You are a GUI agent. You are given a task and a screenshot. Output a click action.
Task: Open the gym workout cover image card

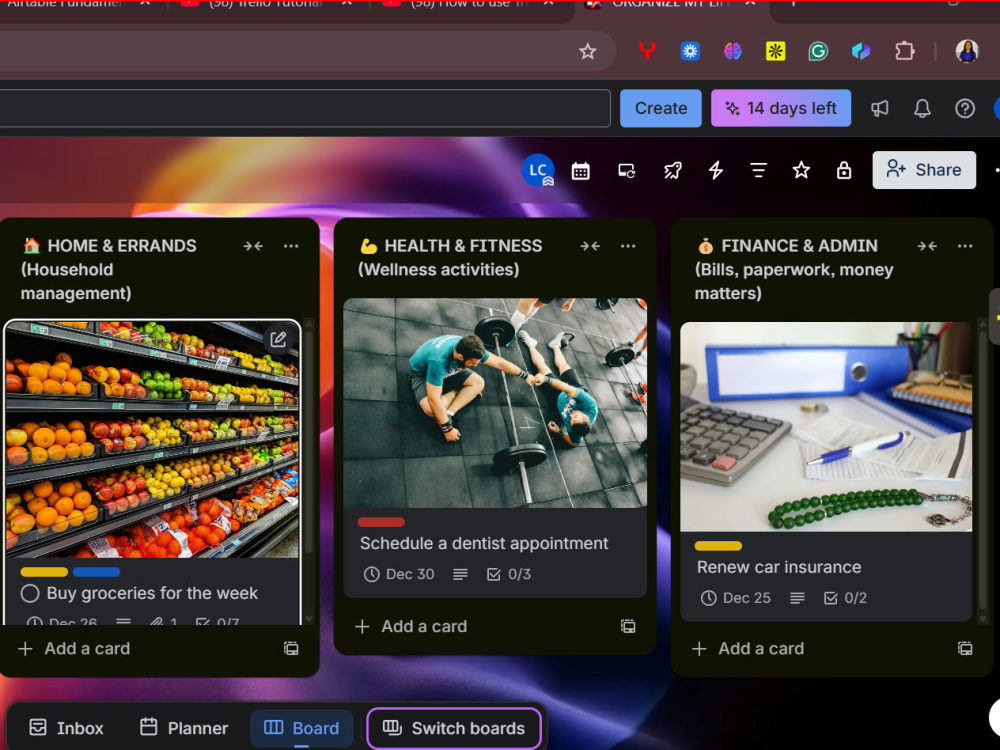495,403
